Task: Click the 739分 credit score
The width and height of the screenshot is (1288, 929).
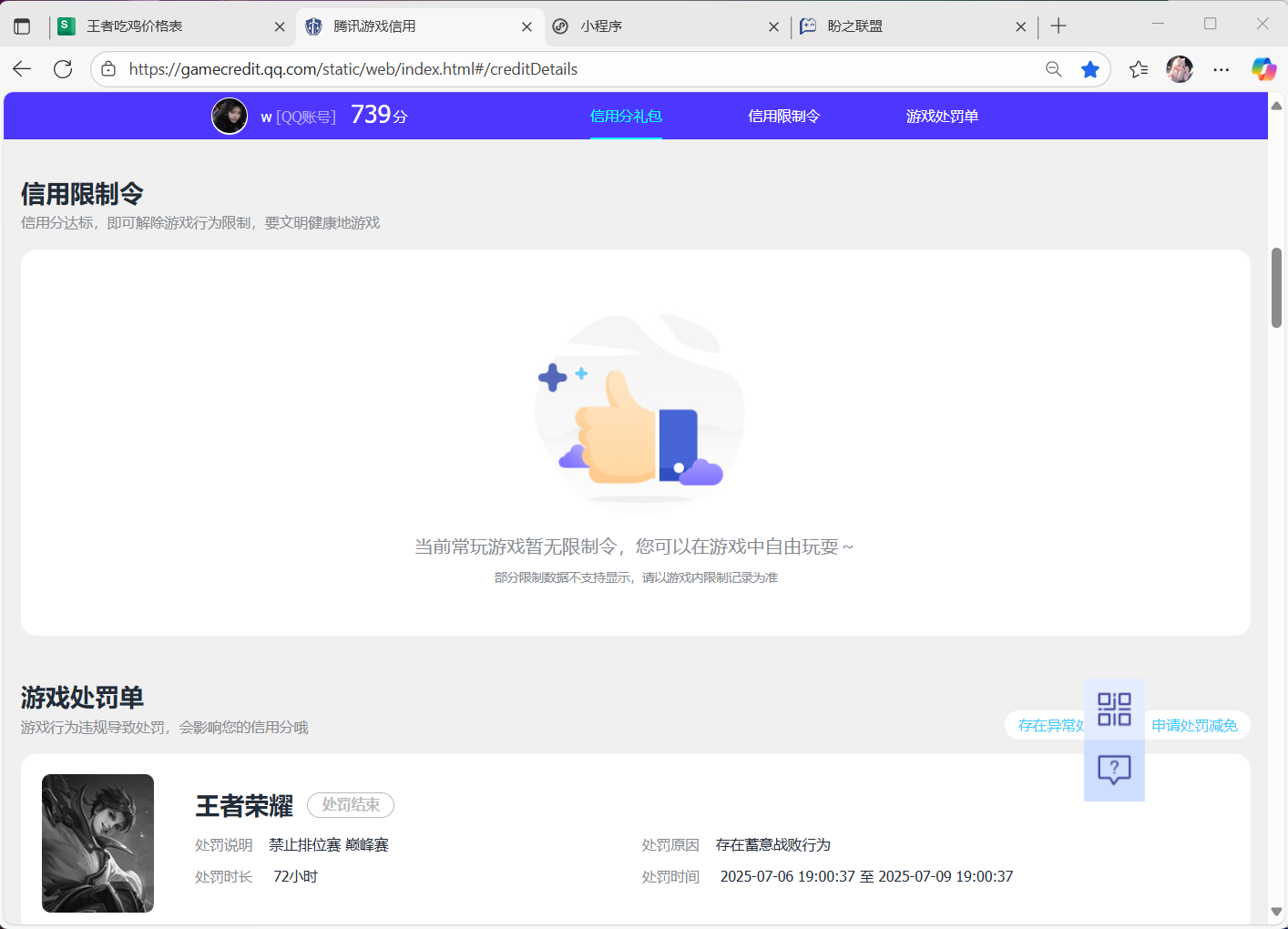Action: [x=379, y=115]
